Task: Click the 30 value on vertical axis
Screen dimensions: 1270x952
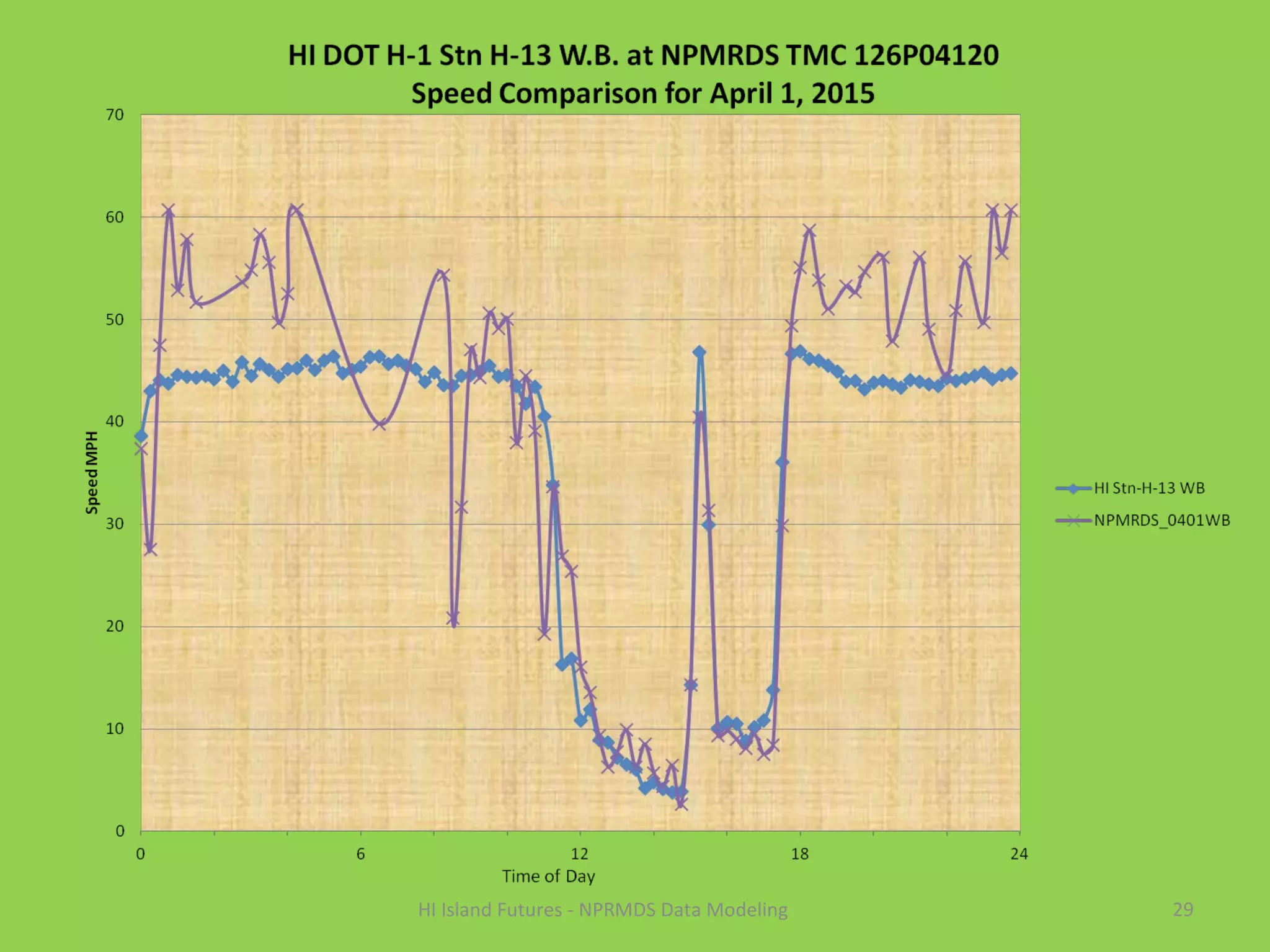Action: (115, 524)
